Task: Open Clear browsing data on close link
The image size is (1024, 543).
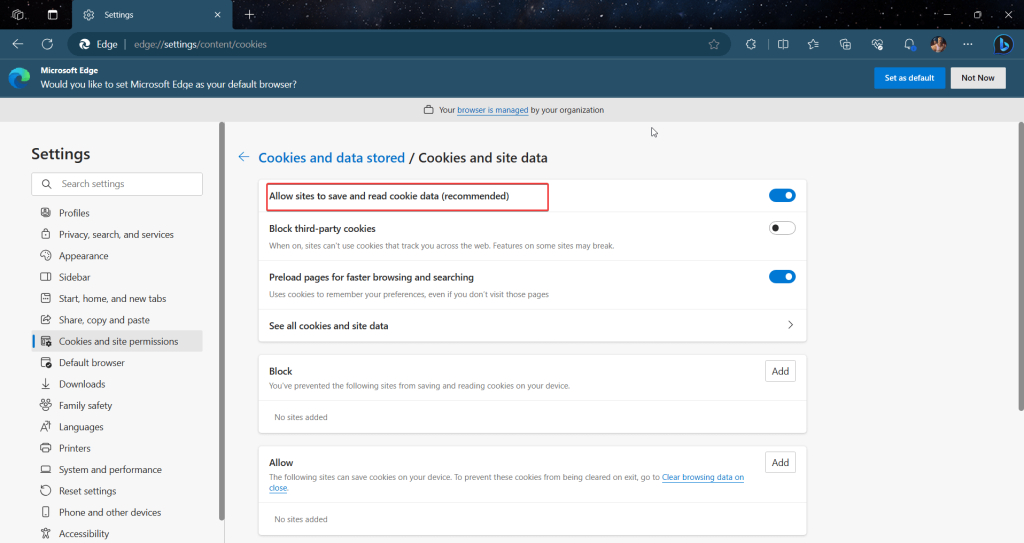Action: [703, 477]
